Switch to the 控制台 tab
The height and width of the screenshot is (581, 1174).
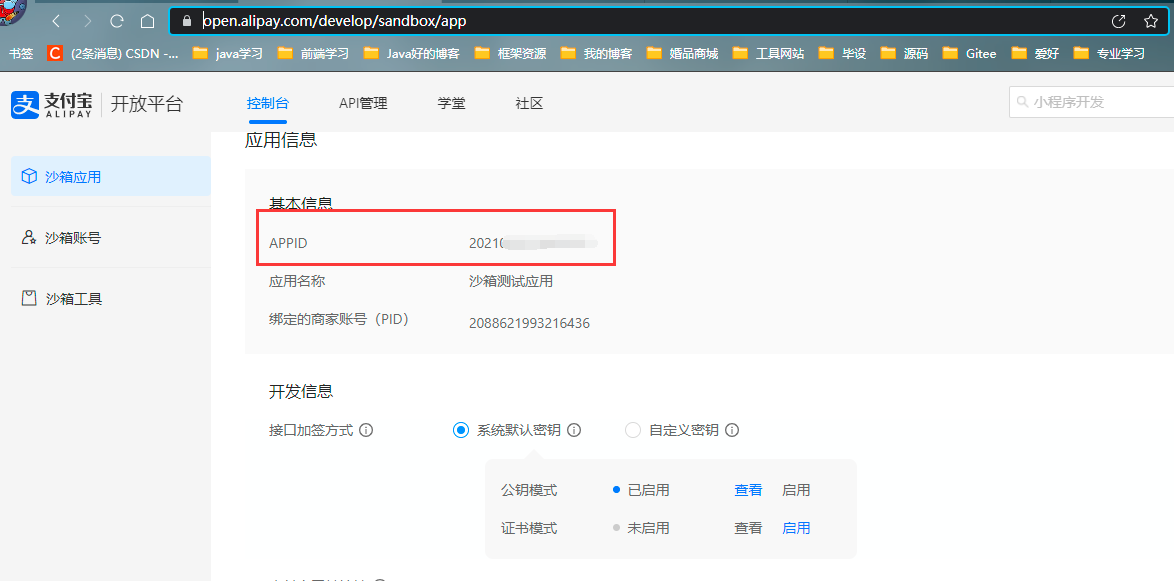coord(268,103)
